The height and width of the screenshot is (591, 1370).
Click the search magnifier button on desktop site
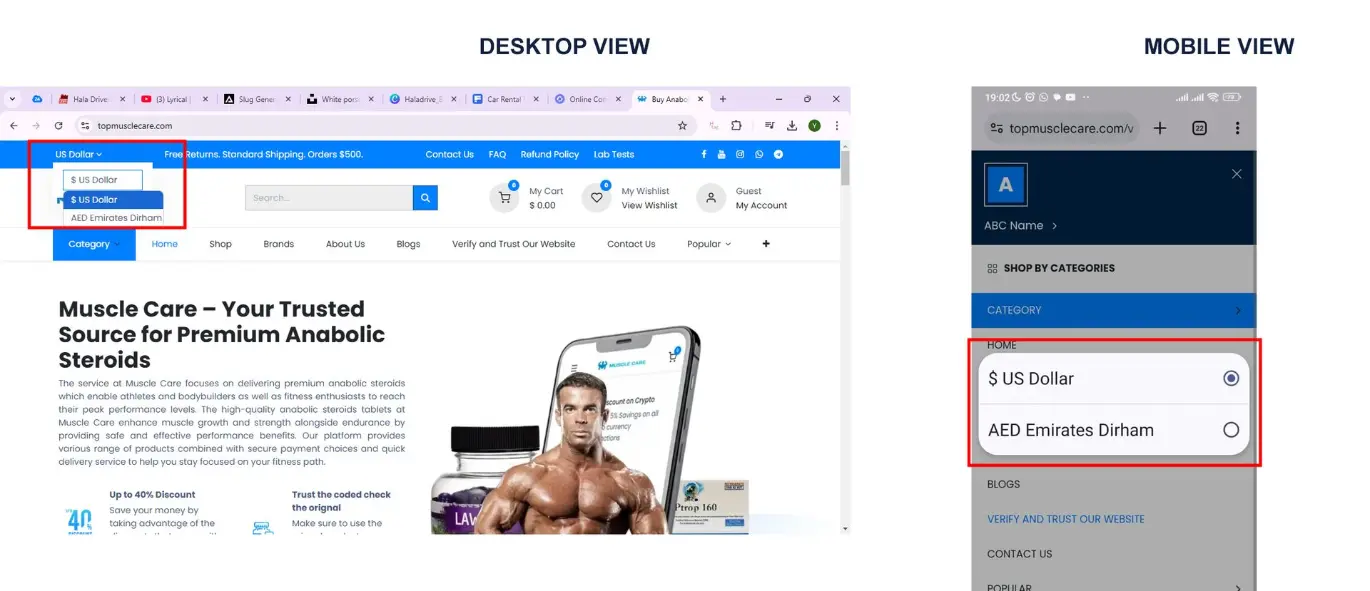point(426,198)
